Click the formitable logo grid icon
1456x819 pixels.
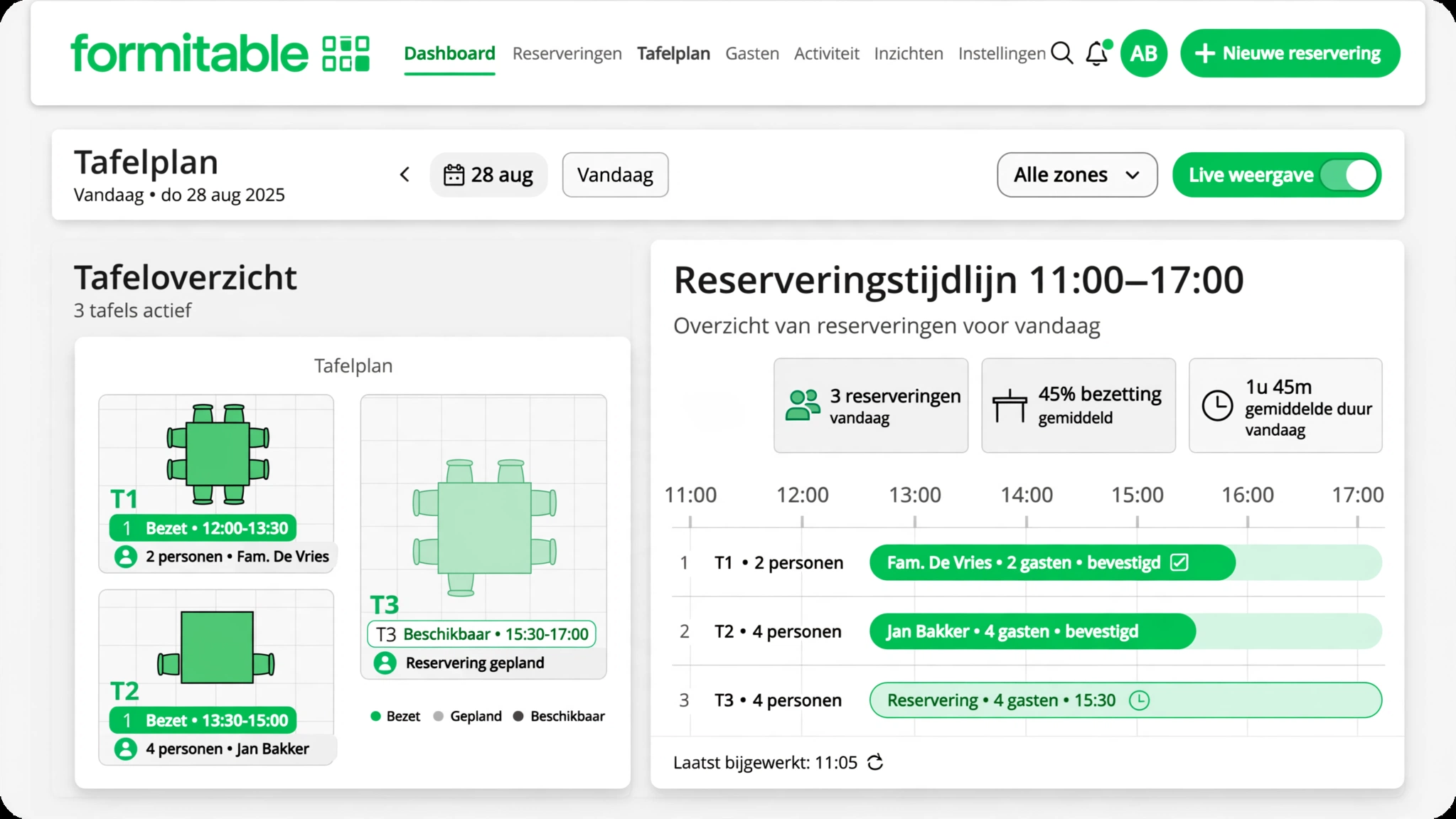point(346,54)
